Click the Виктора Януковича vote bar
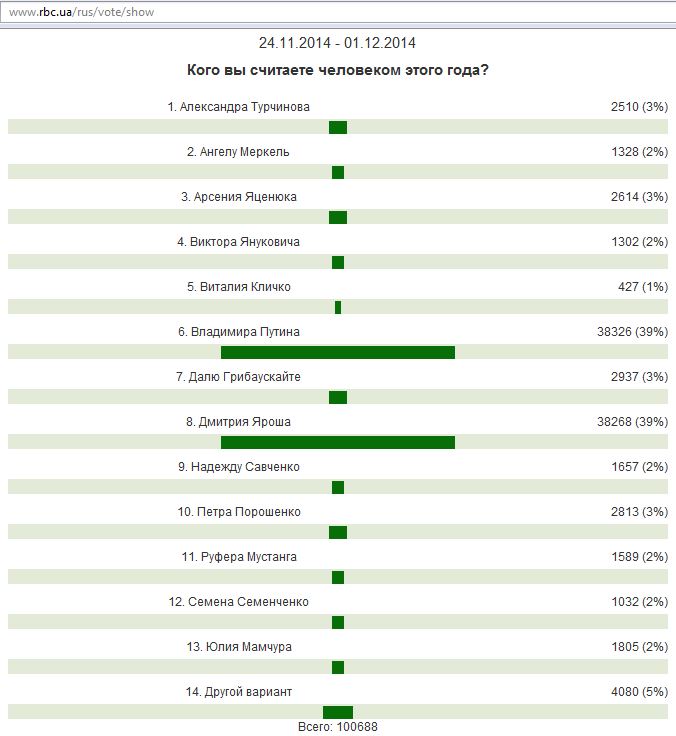This screenshot has height=736, width=676. point(338,262)
